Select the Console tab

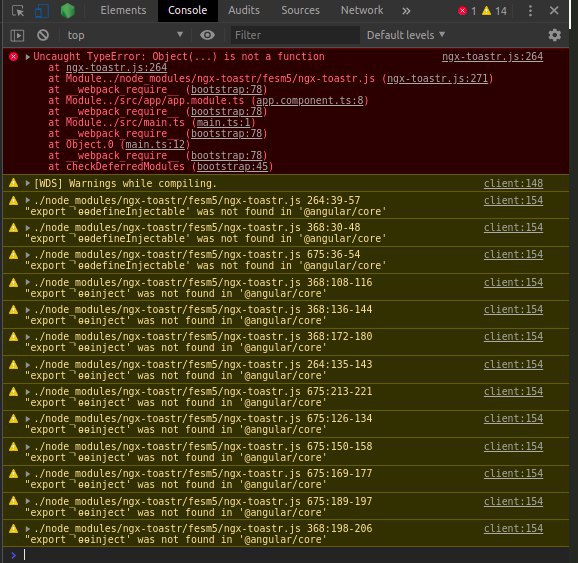[188, 10]
